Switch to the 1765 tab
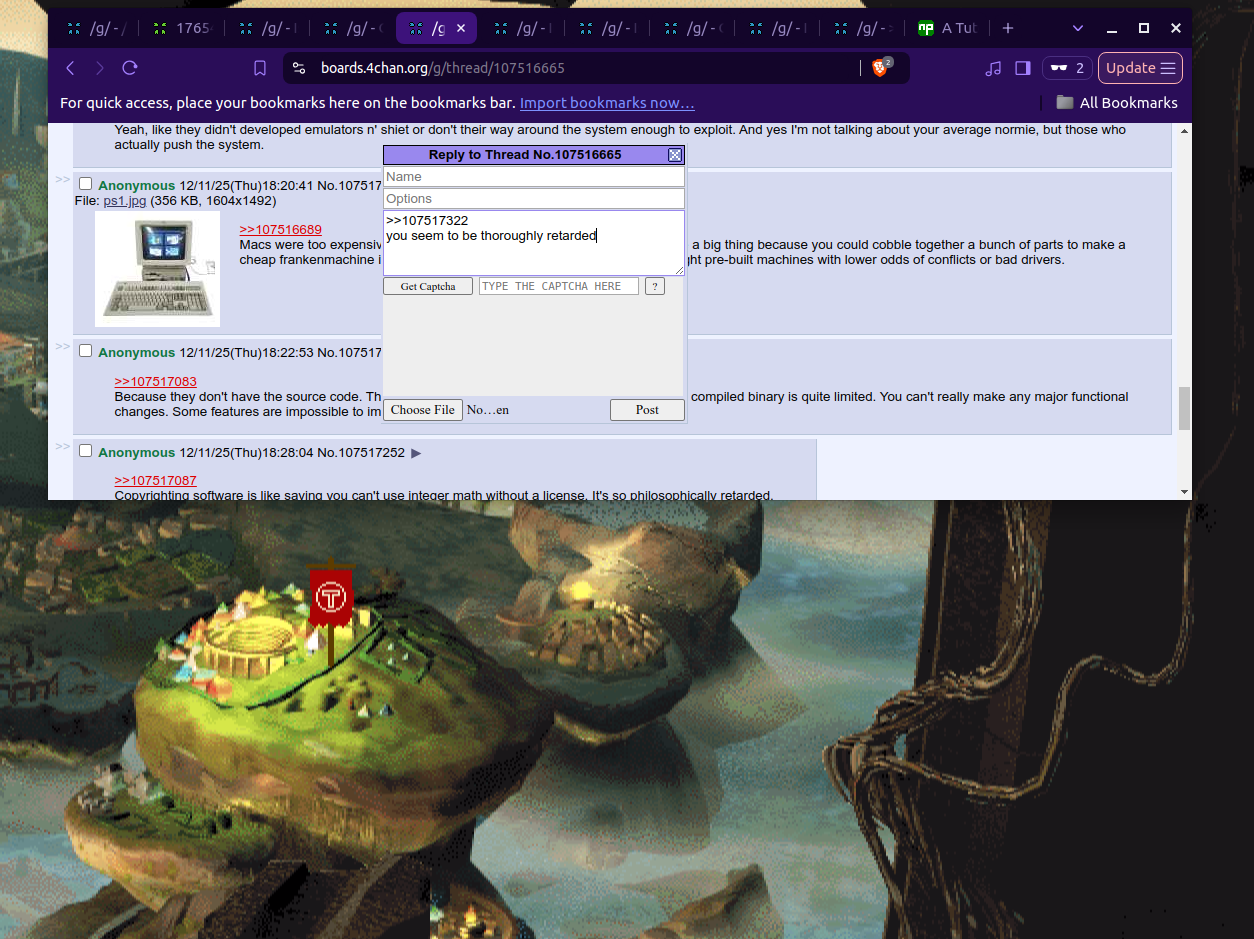 coord(181,28)
